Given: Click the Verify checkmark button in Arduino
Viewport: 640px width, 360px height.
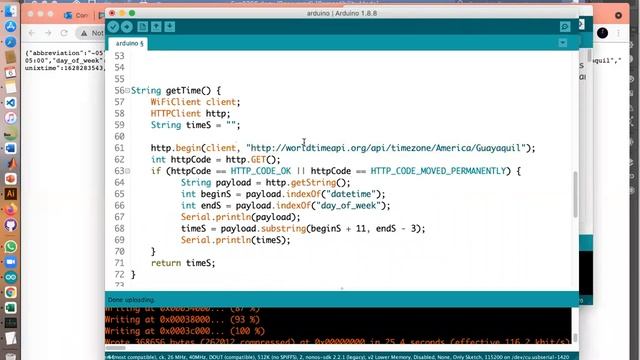Looking at the screenshot, I should coord(113,27).
